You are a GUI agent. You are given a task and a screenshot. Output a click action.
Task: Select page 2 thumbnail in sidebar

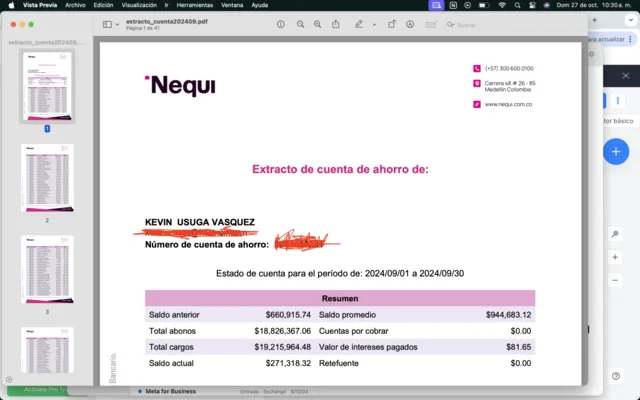pos(46,178)
